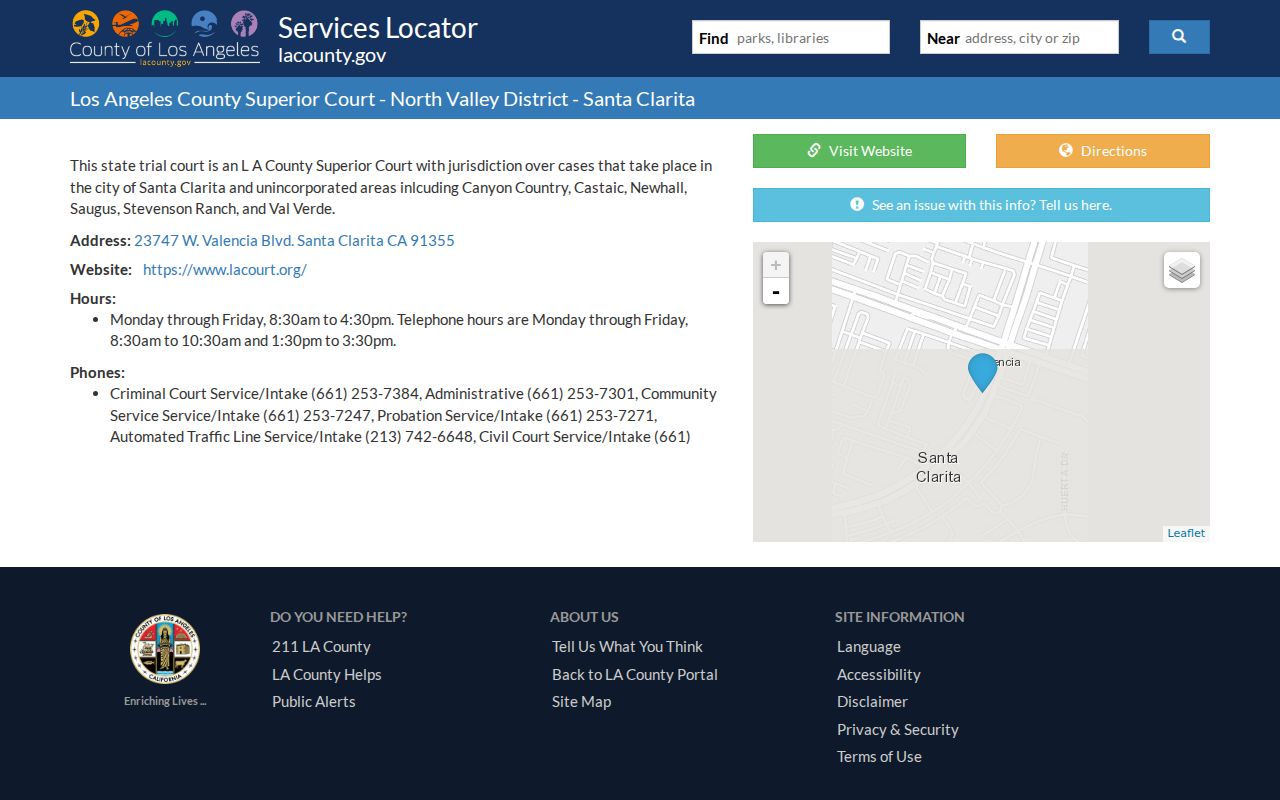
Task: Click the Santa Clarita map label
Action: [938, 467]
